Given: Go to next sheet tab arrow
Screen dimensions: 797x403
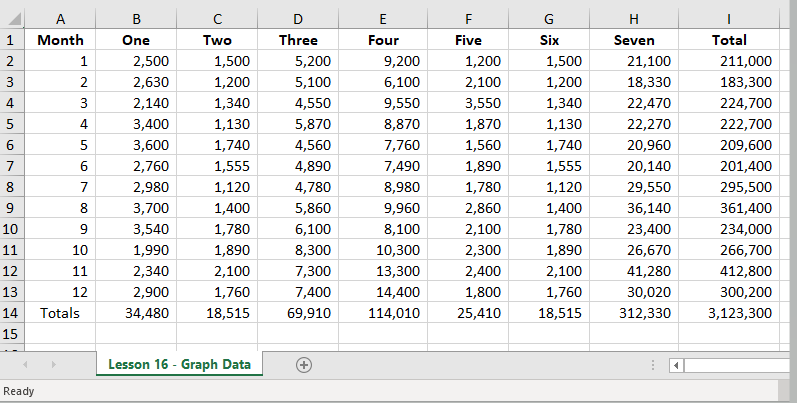Looking at the screenshot, I should coord(53,364).
